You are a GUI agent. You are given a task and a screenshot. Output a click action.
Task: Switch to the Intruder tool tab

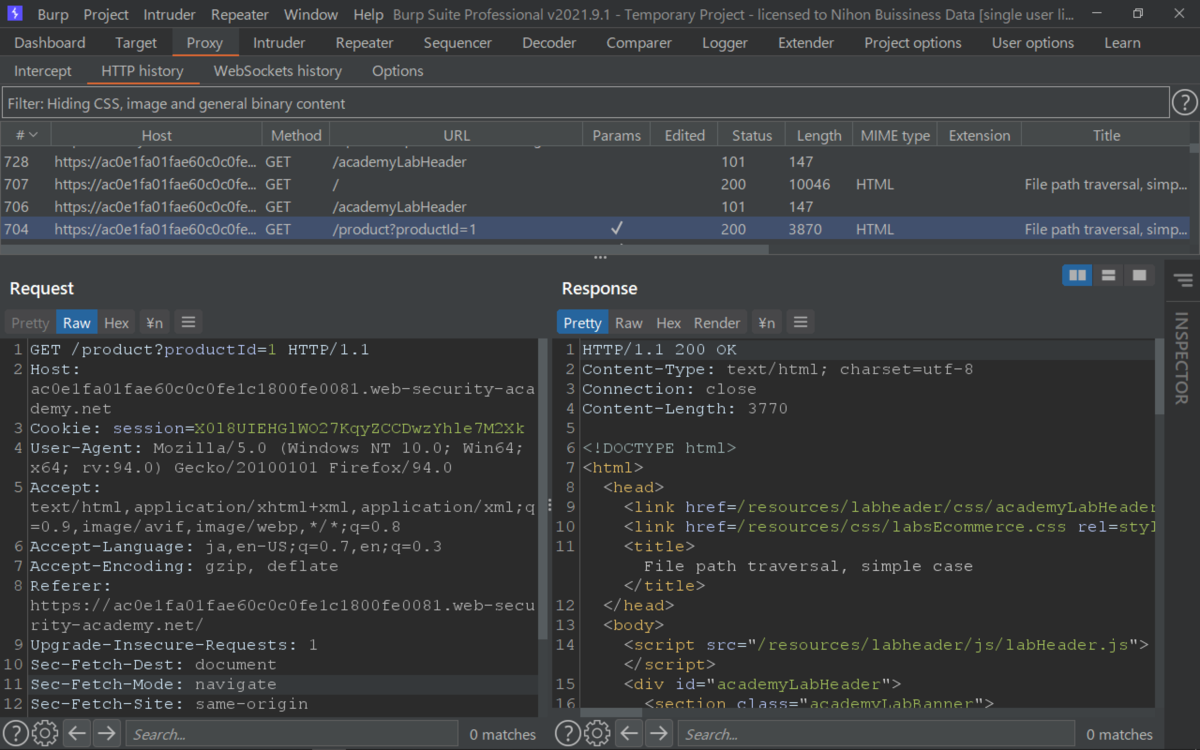tap(279, 43)
